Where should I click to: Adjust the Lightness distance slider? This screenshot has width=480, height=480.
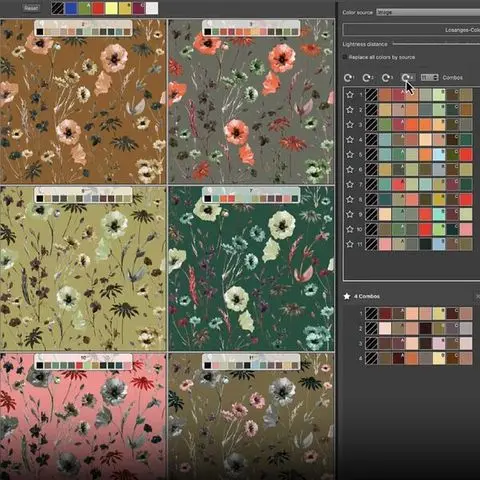(x=436, y=44)
